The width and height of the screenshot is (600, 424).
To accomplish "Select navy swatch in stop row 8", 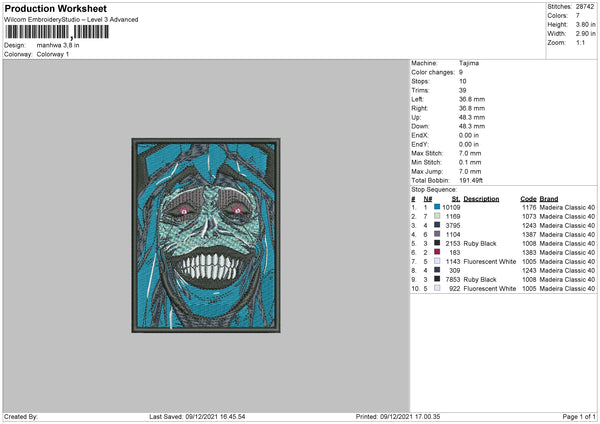I will point(437,270).
